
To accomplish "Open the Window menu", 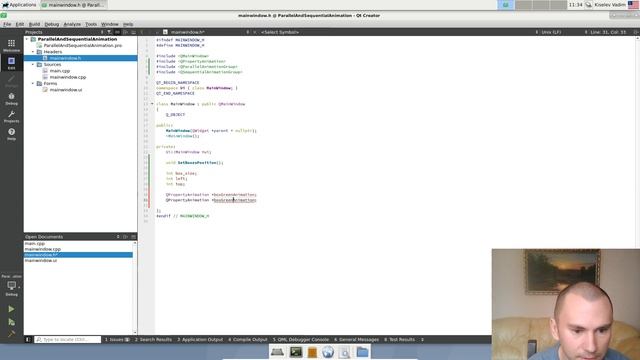I will point(110,24).
